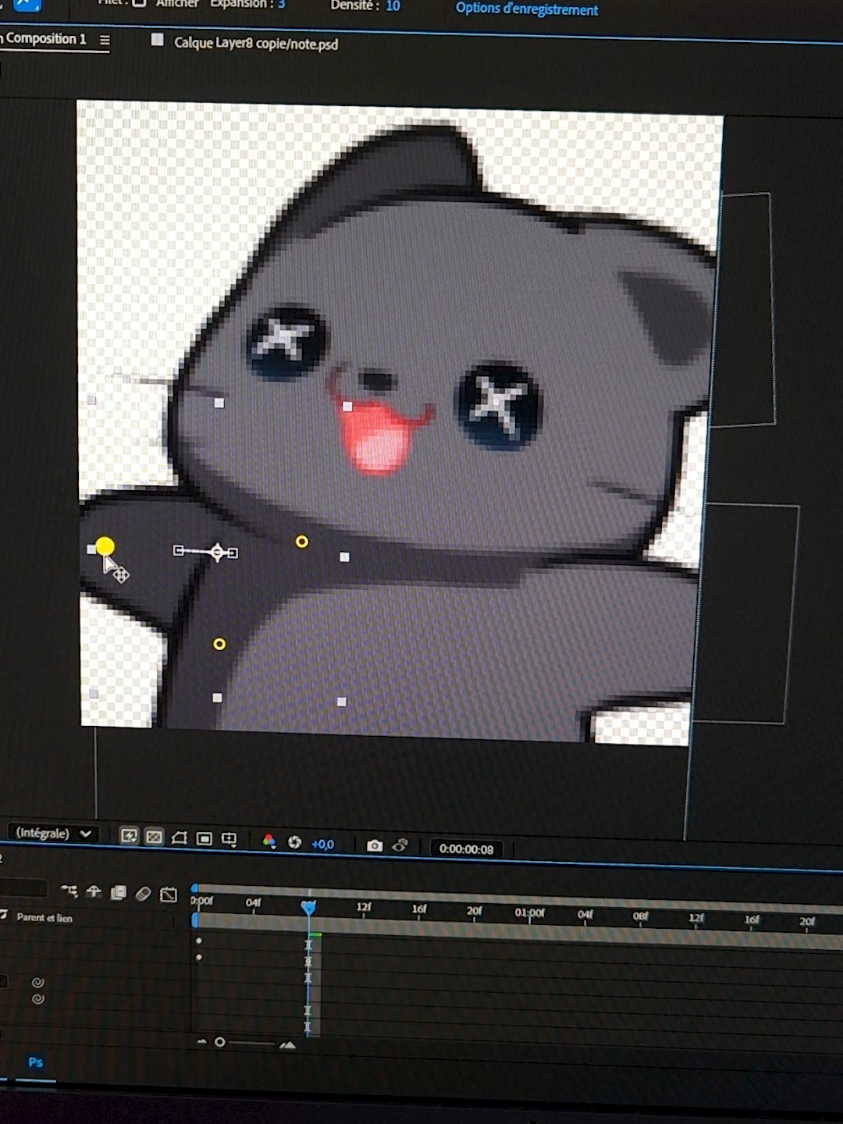
Task: Click the Parent et lien column header
Action: coord(44,918)
